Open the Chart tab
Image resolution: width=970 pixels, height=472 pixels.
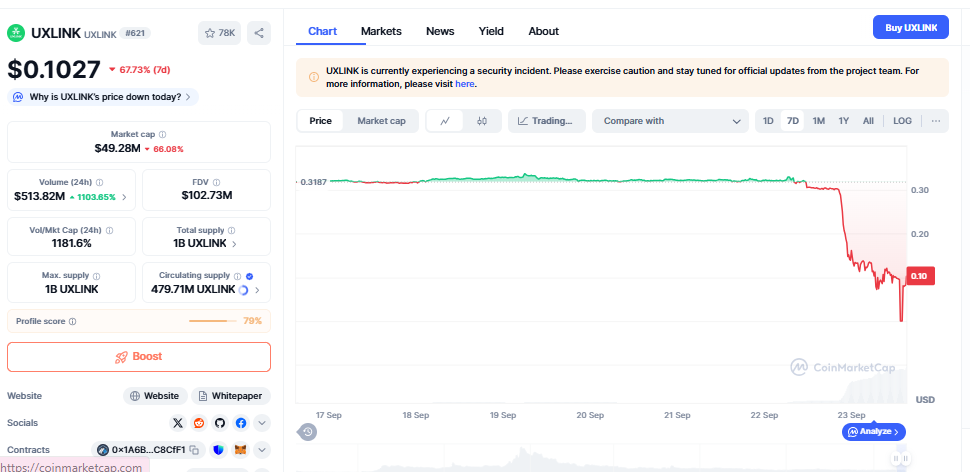point(322,31)
